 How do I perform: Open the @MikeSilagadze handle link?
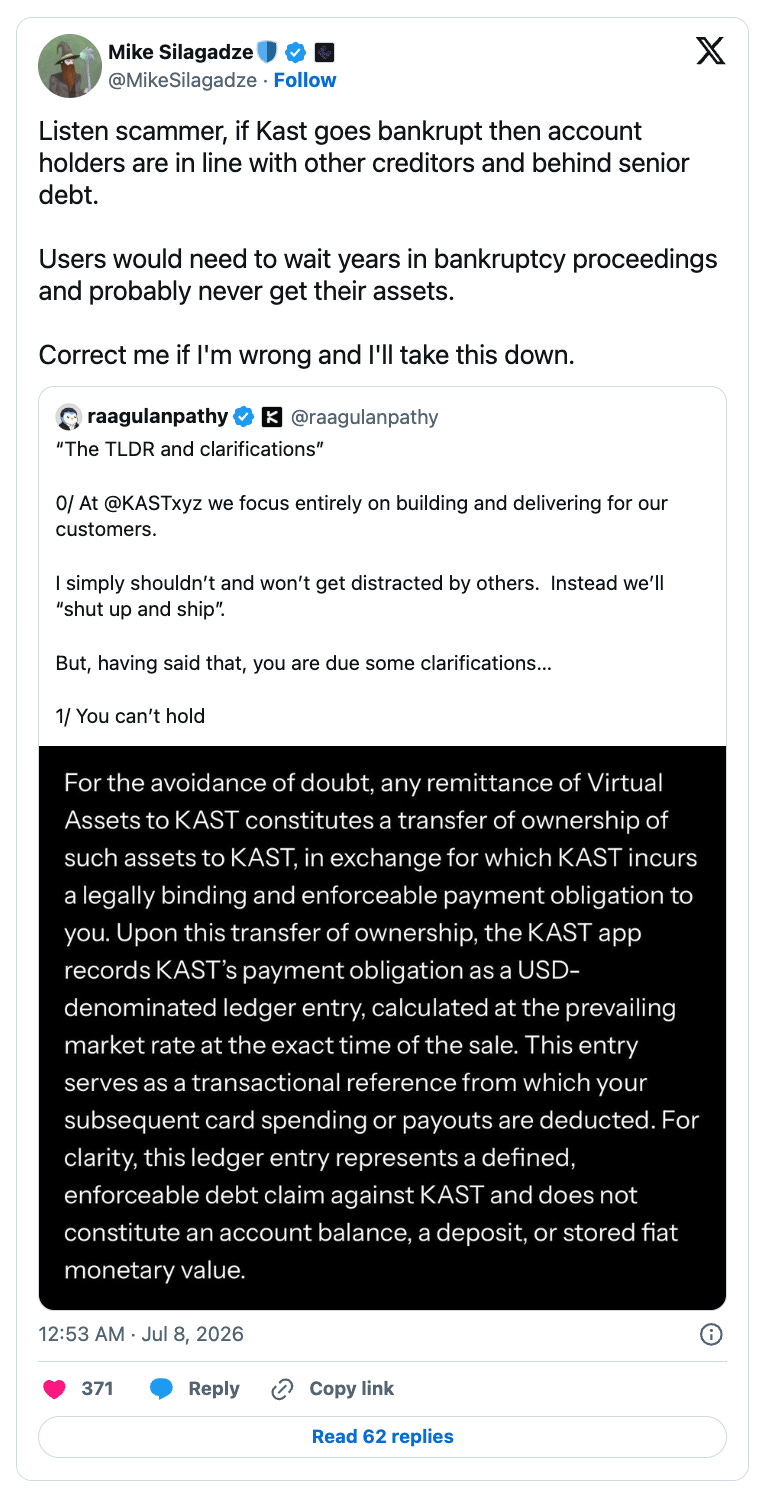(185, 80)
